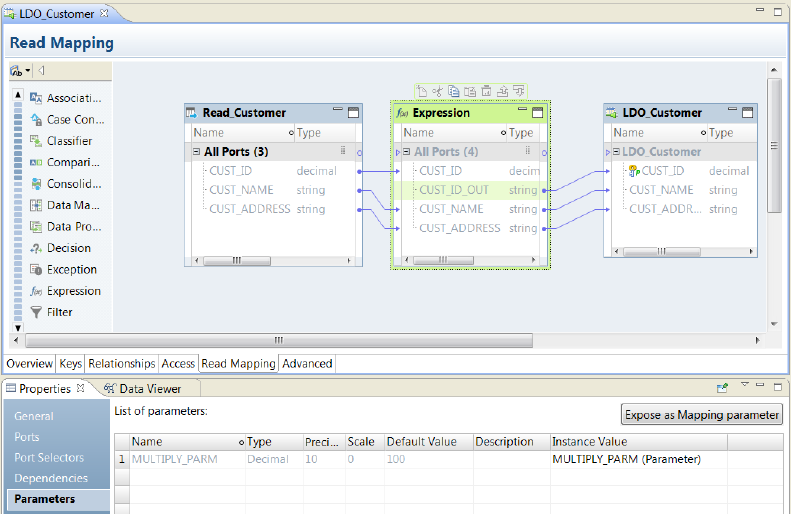This screenshot has height=514, width=791.
Task: Collapse LDO_Customer port group
Action: point(616,151)
